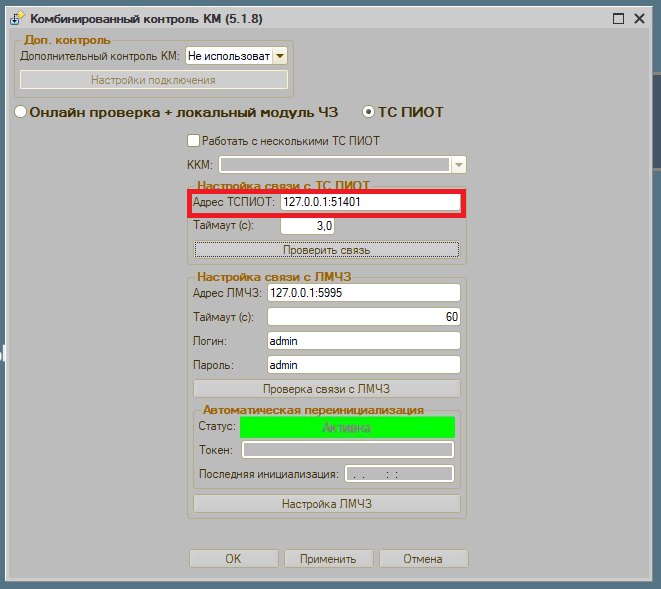Click Проверка связи с ЛМЧЗ button

point(327,389)
